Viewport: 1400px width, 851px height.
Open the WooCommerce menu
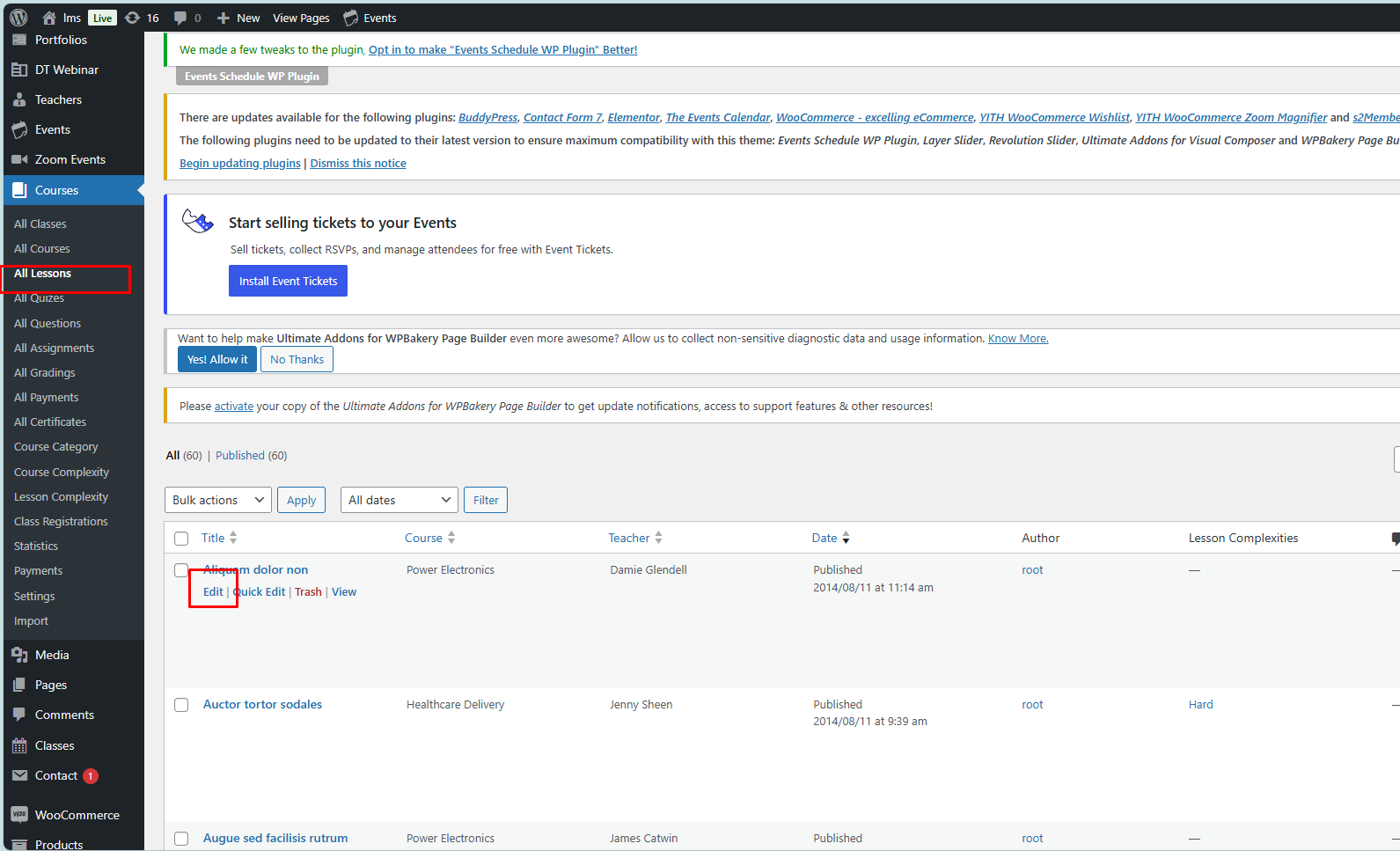click(x=77, y=815)
